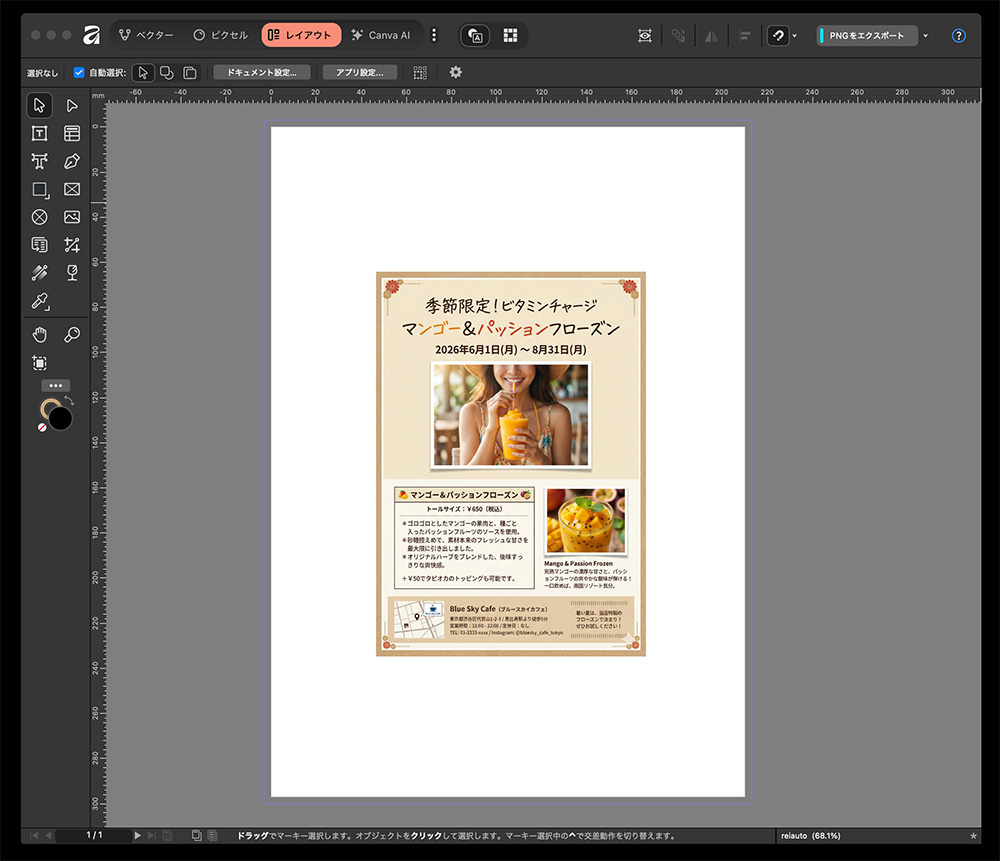The height and width of the screenshot is (861, 1000).
Task: Uncheck the 自動選択 checkbox
Action: coord(80,73)
